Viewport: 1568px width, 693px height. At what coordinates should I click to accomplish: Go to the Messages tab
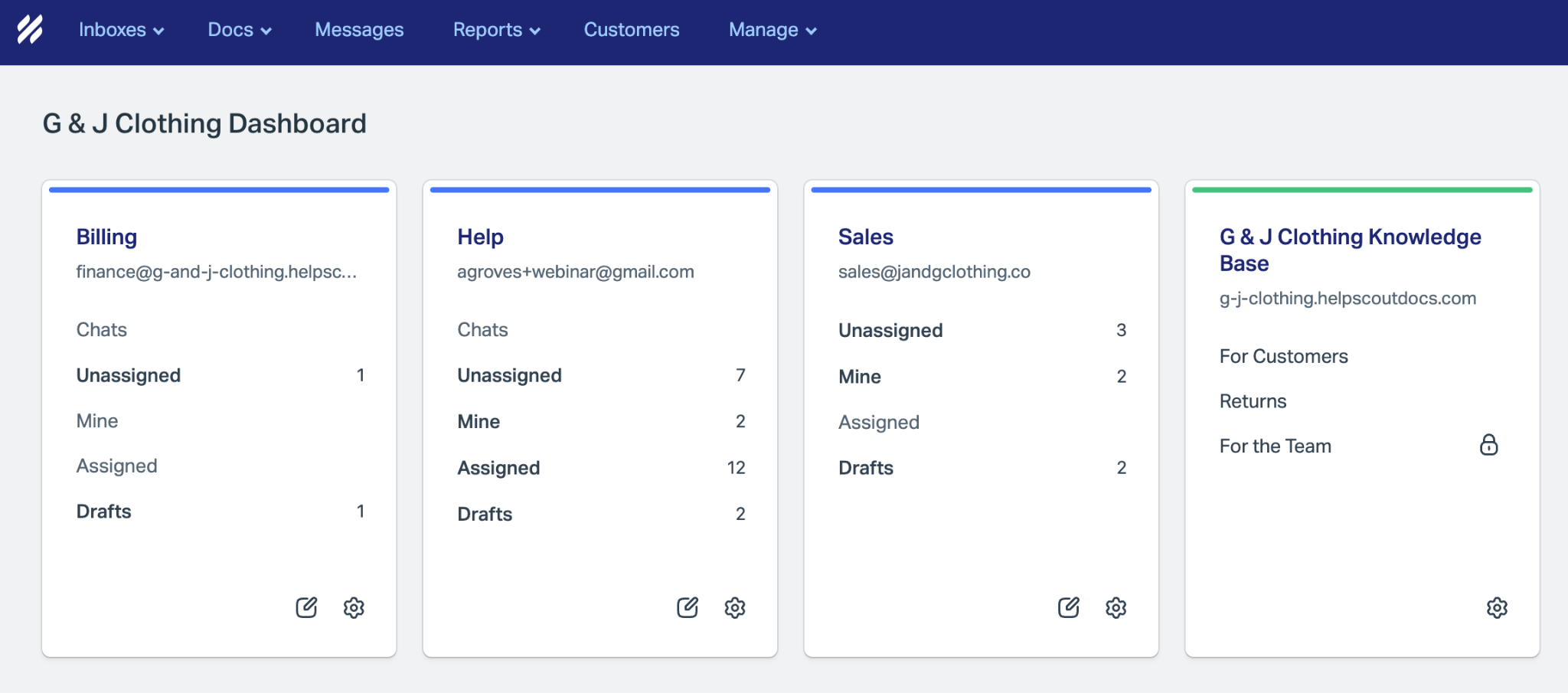(359, 30)
